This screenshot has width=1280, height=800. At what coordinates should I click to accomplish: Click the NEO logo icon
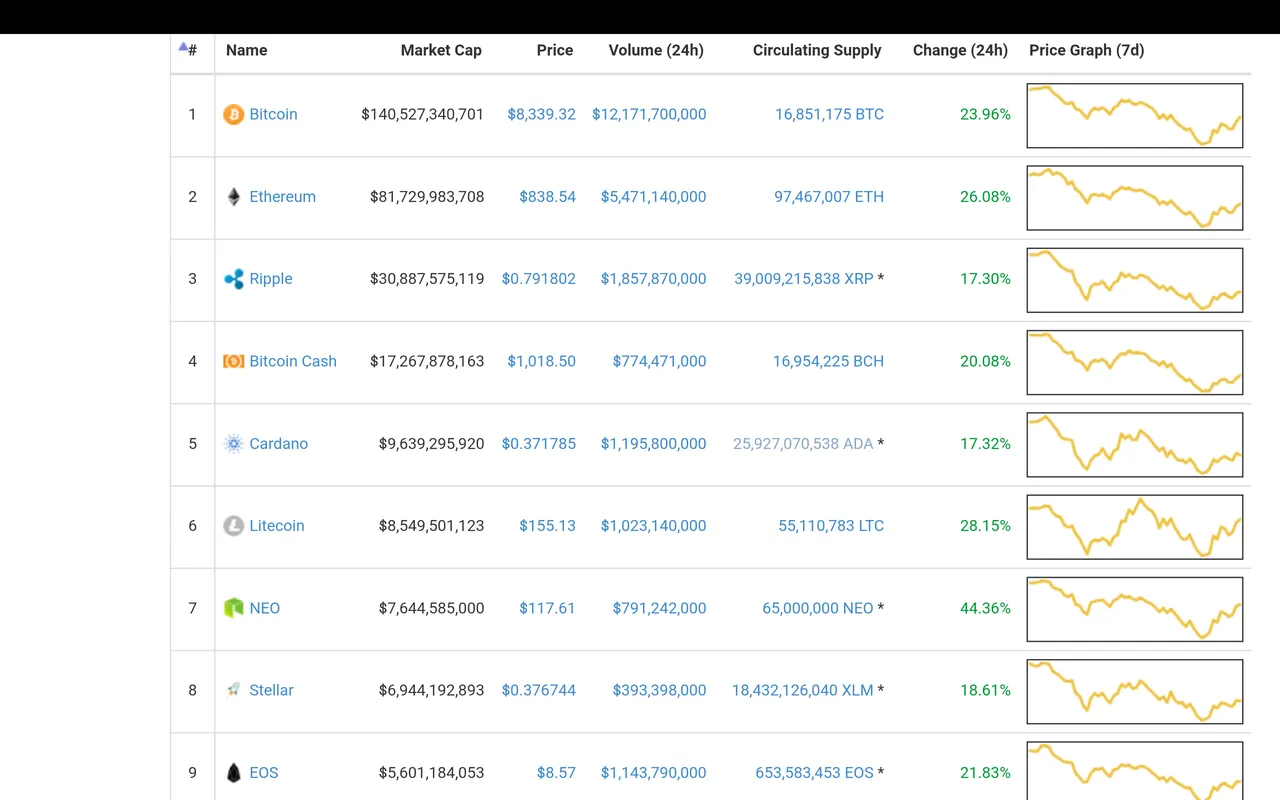233,608
